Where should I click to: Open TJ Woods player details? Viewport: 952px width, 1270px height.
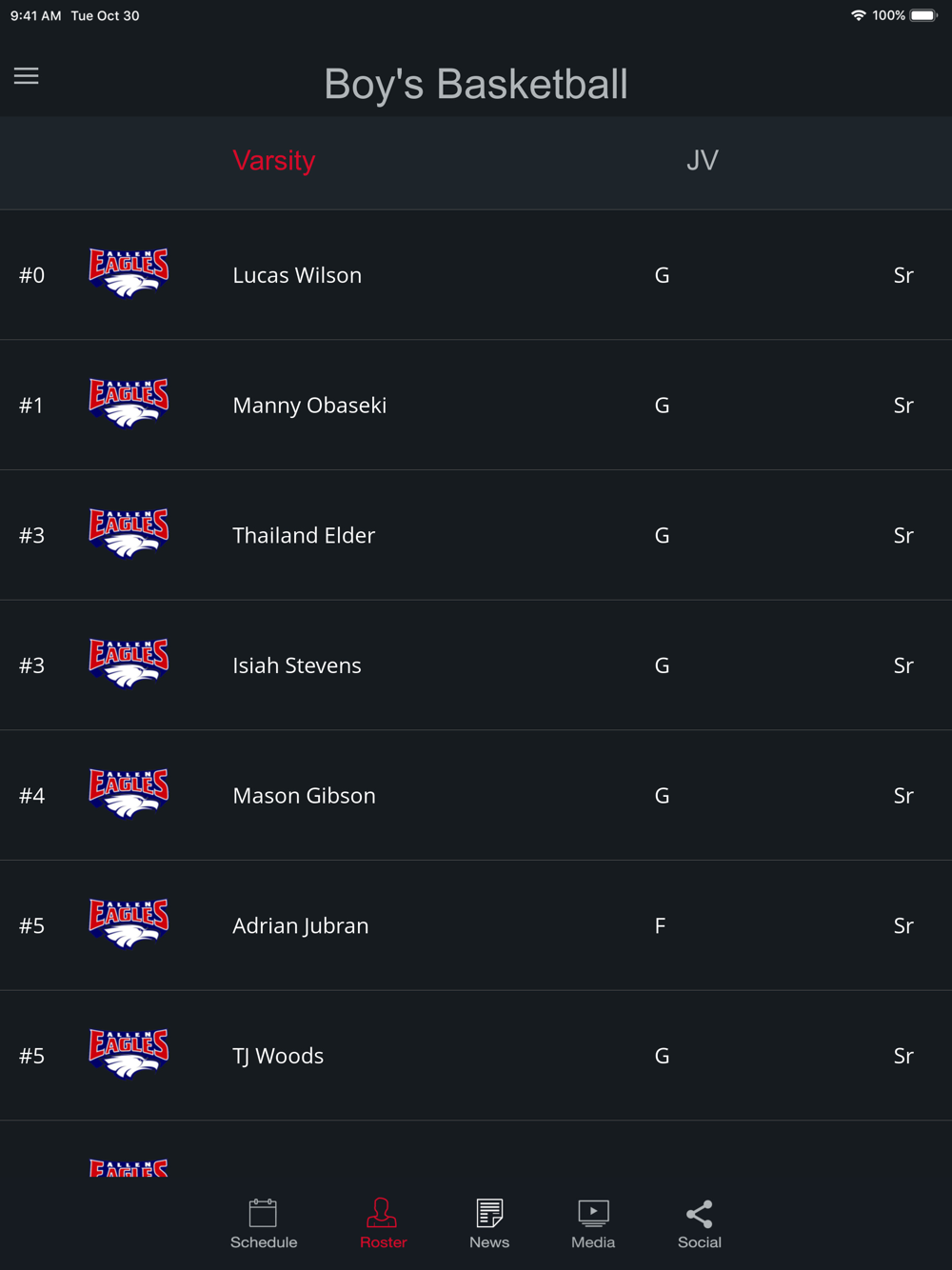278,1056
